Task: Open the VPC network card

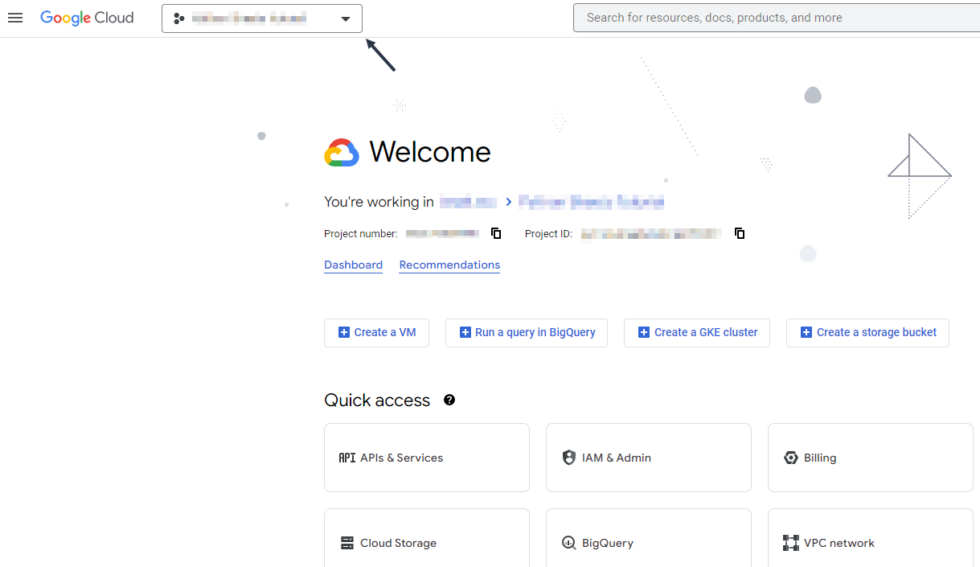Action: [x=869, y=542]
